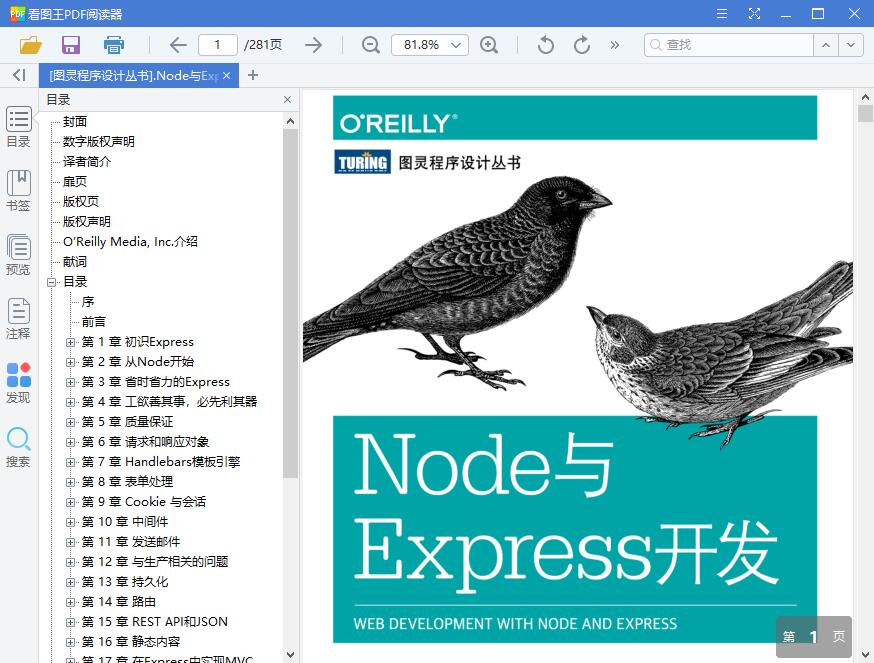Open 第 6 章 请求和响应对象
Viewport: 874px width, 663px height.
[x=145, y=442]
